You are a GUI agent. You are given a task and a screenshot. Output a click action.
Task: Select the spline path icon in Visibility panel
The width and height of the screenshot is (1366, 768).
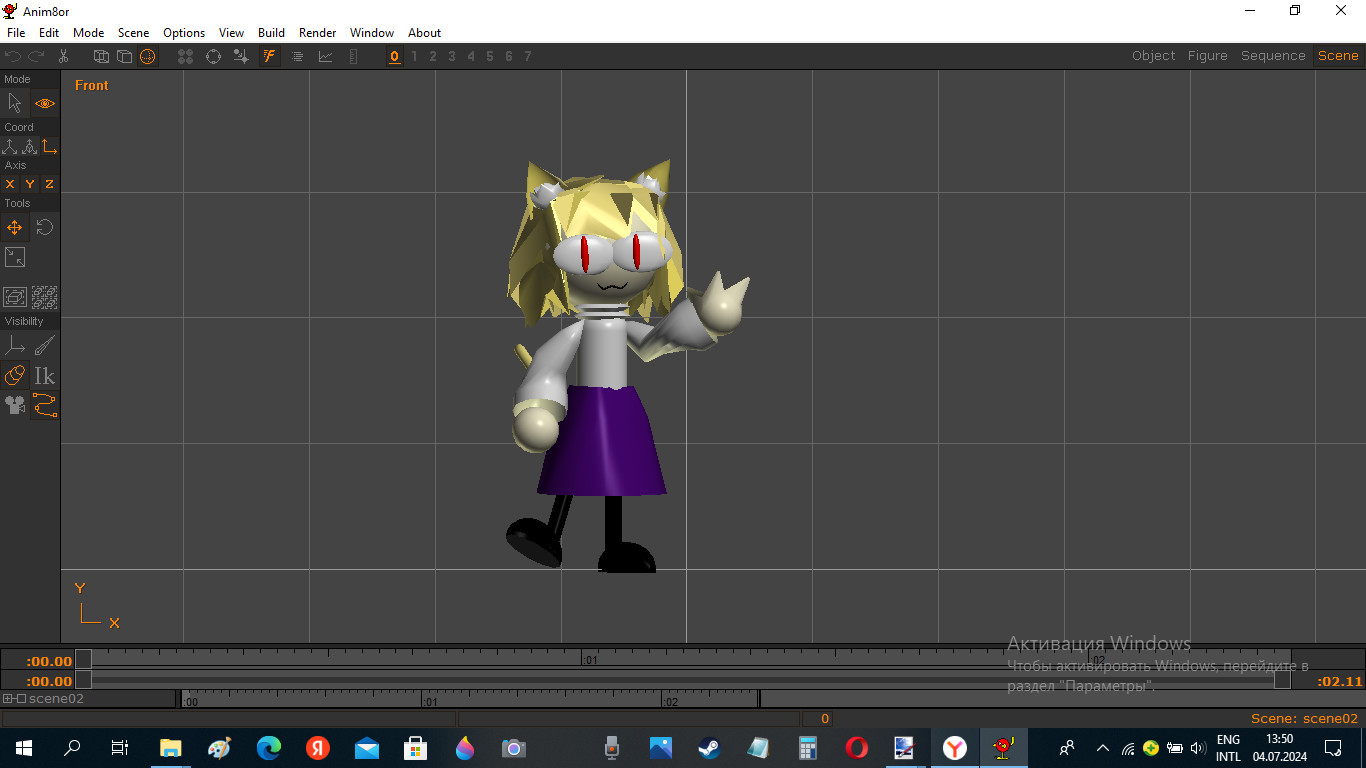[x=44, y=405]
